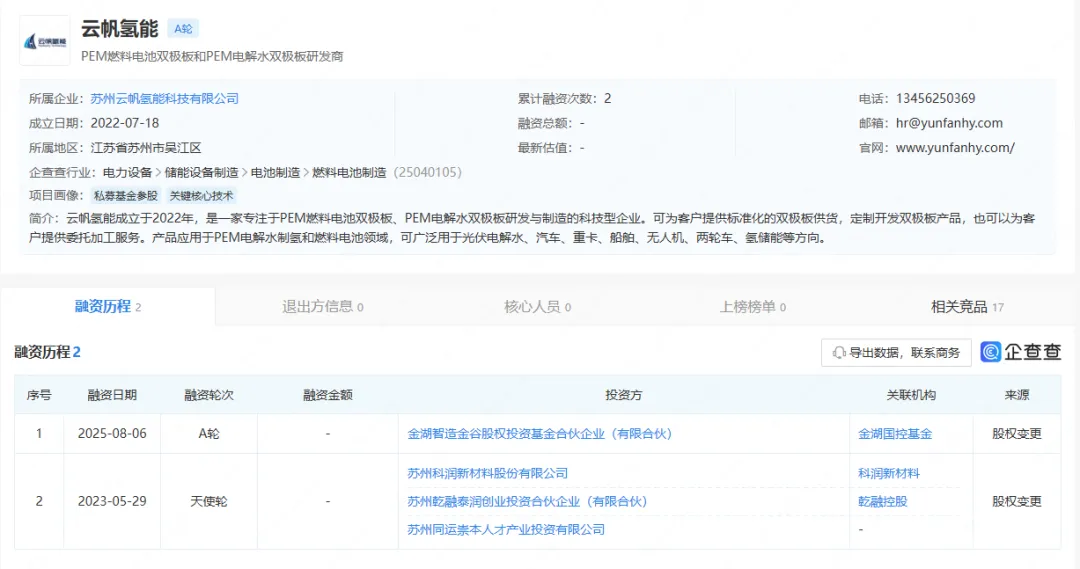Click region 江苏省苏州市吴江区
The height and width of the screenshot is (569, 1080).
(x=146, y=147)
